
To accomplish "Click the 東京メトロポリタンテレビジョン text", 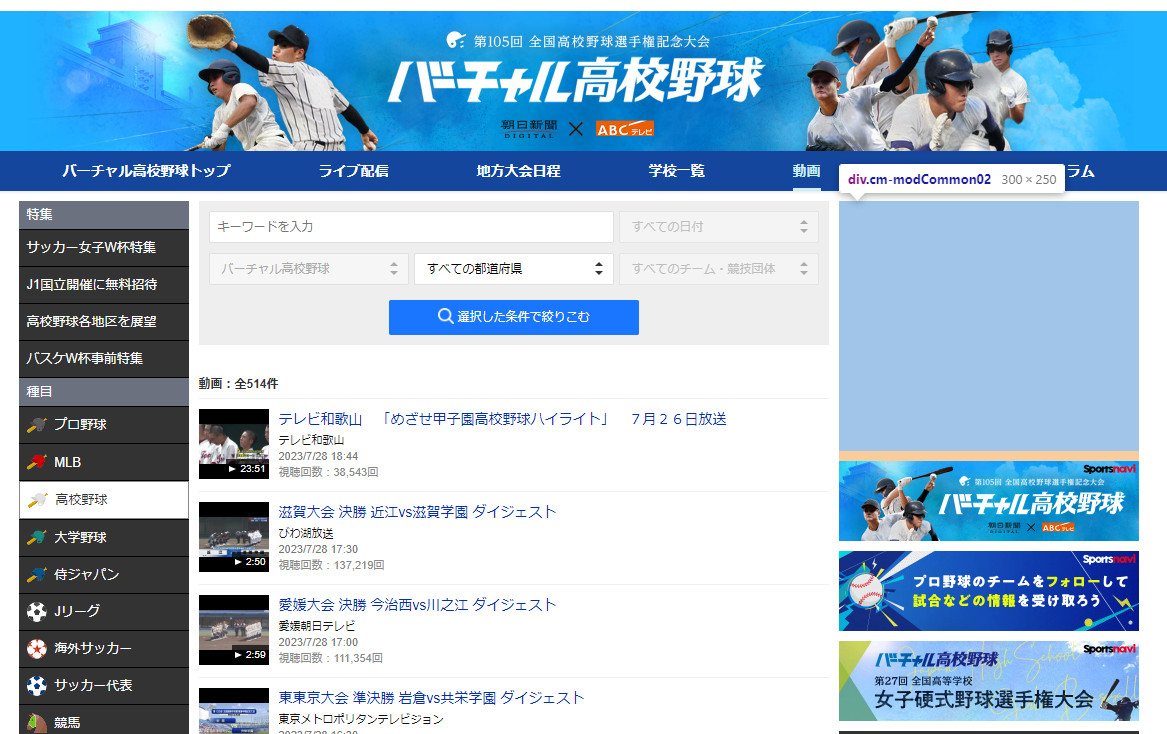I will (361, 719).
